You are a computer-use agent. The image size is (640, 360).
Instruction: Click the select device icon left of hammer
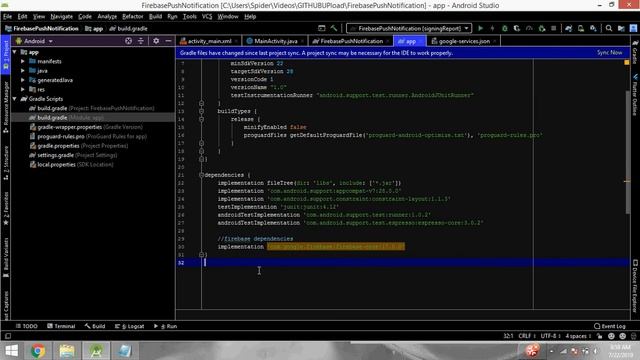click(x=322, y=28)
